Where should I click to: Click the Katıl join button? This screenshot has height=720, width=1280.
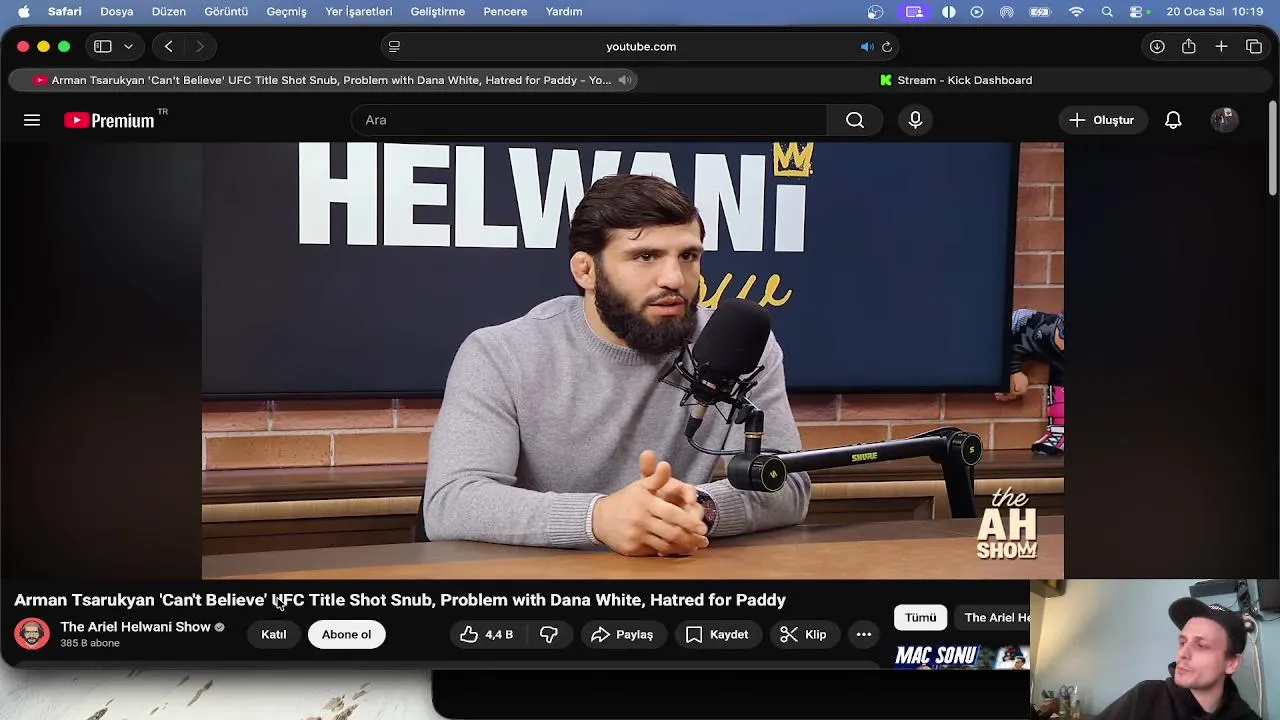(274, 634)
